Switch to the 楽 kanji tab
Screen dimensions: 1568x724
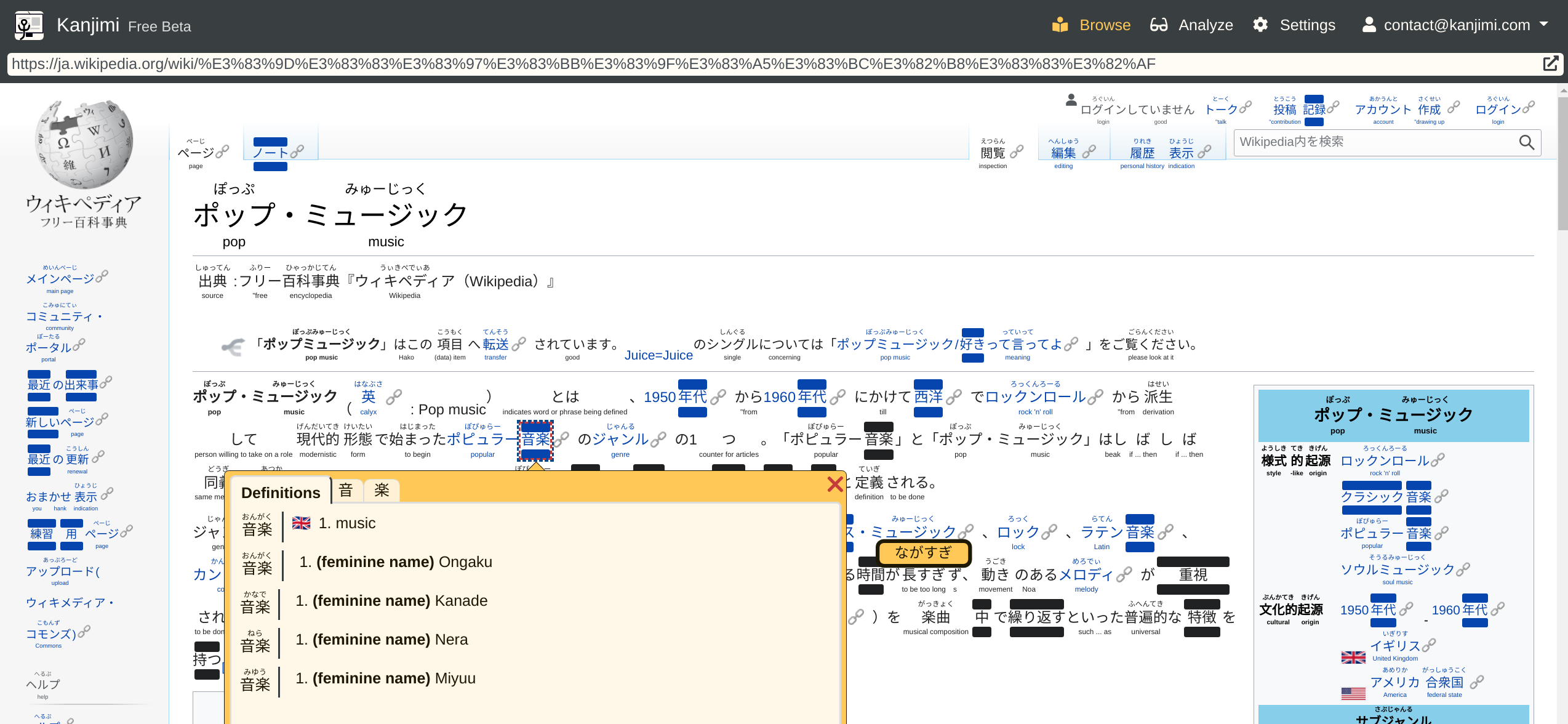[x=382, y=491]
